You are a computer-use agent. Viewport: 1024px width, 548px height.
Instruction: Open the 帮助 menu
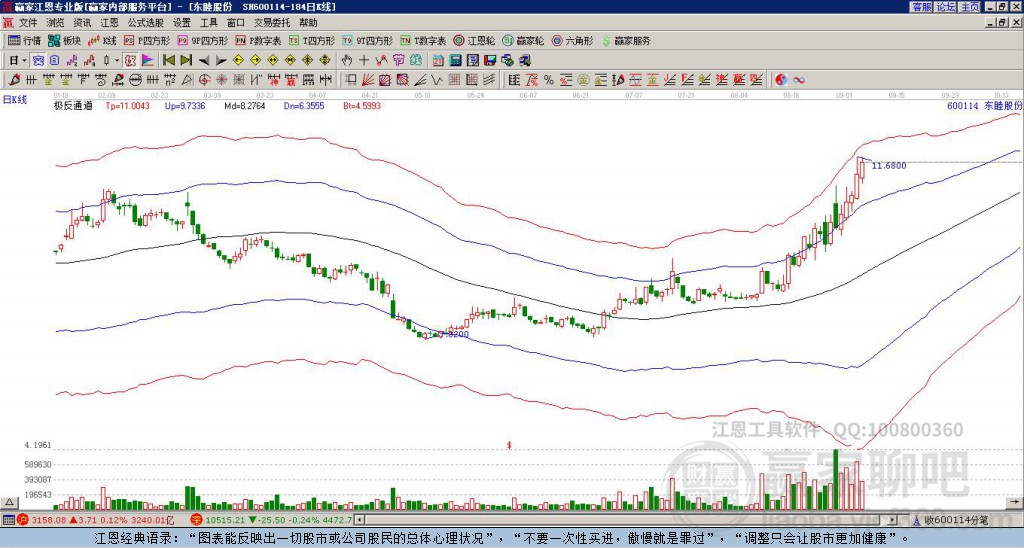[x=308, y=23]
